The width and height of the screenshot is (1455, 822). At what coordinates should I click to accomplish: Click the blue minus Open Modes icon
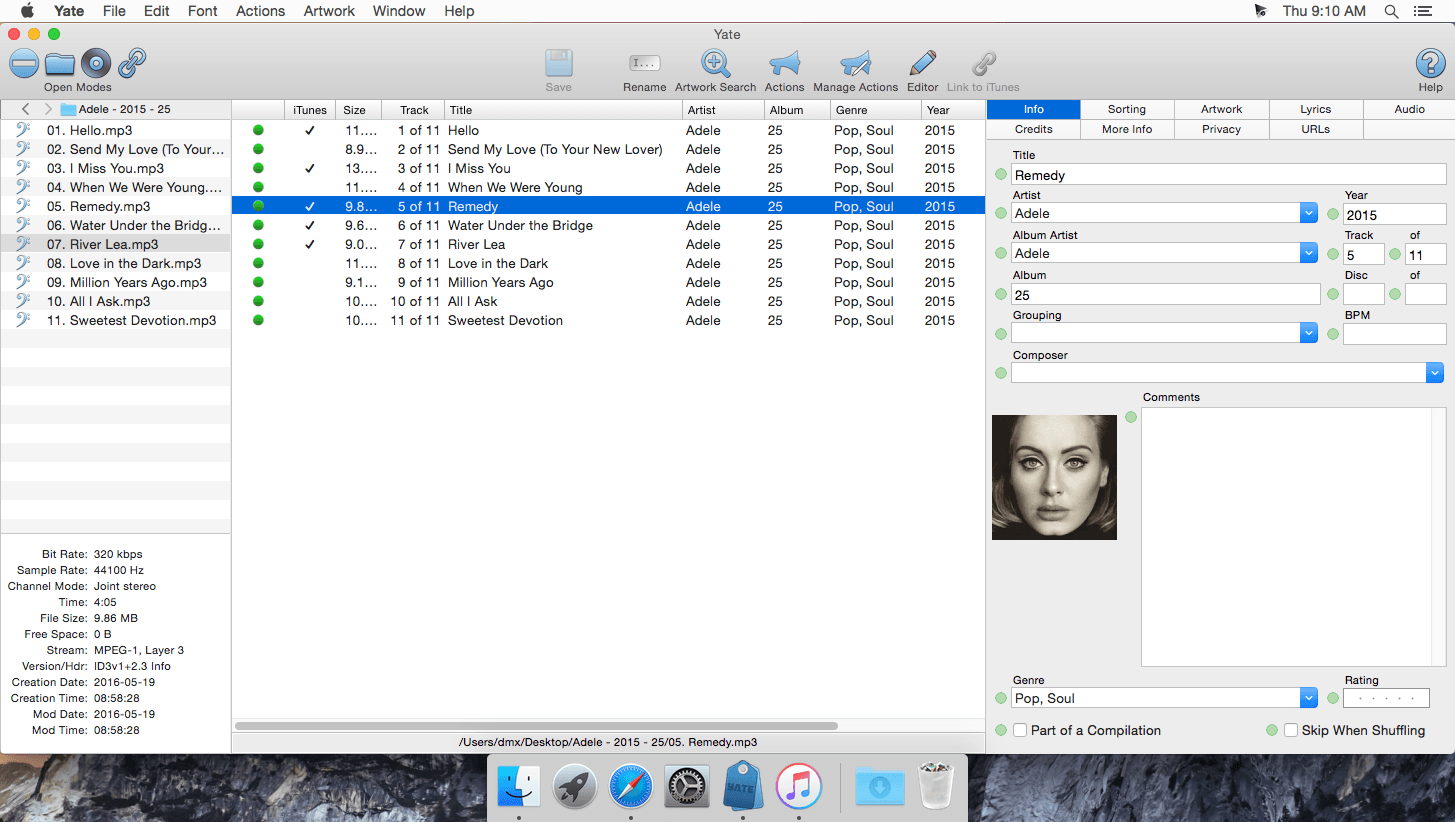pyautogui.click(x=24, y=64)
